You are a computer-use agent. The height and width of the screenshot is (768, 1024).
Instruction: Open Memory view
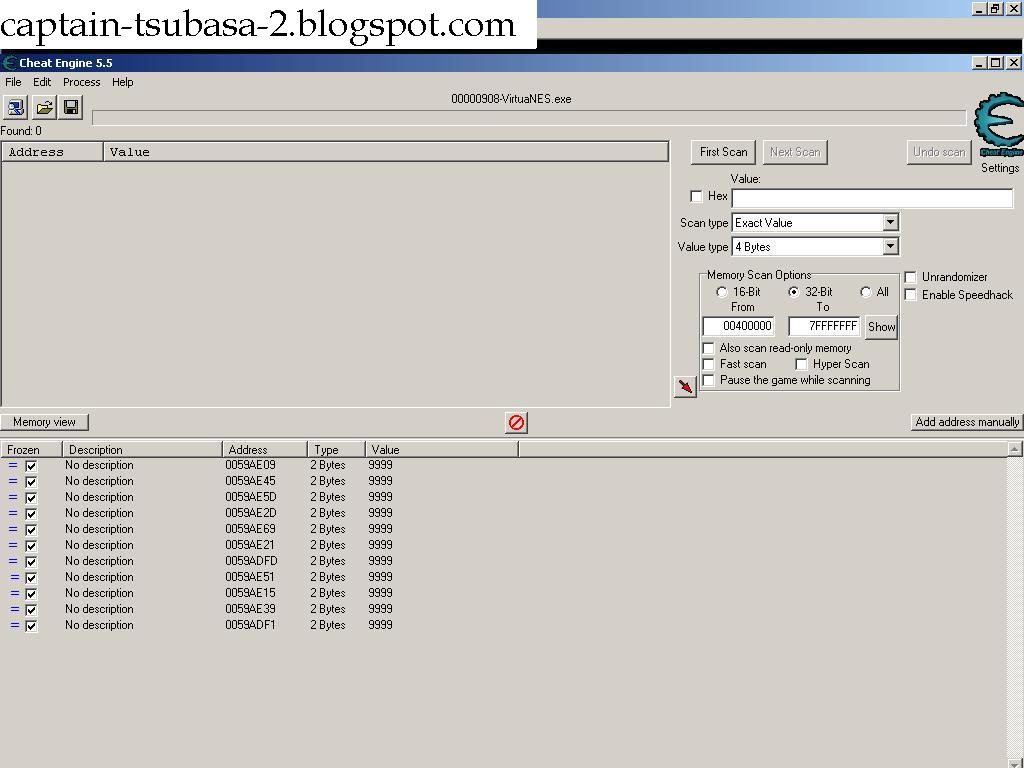pos(44,422)
